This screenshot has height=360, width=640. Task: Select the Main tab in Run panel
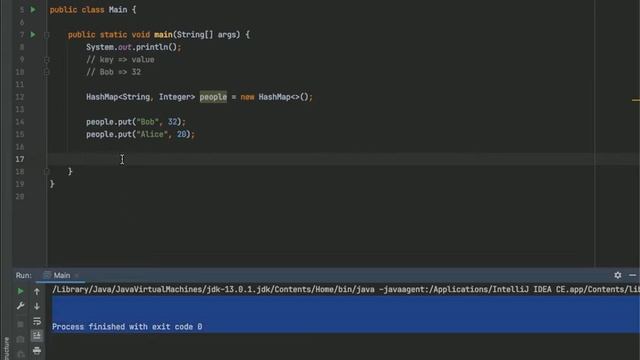(62, 276)
